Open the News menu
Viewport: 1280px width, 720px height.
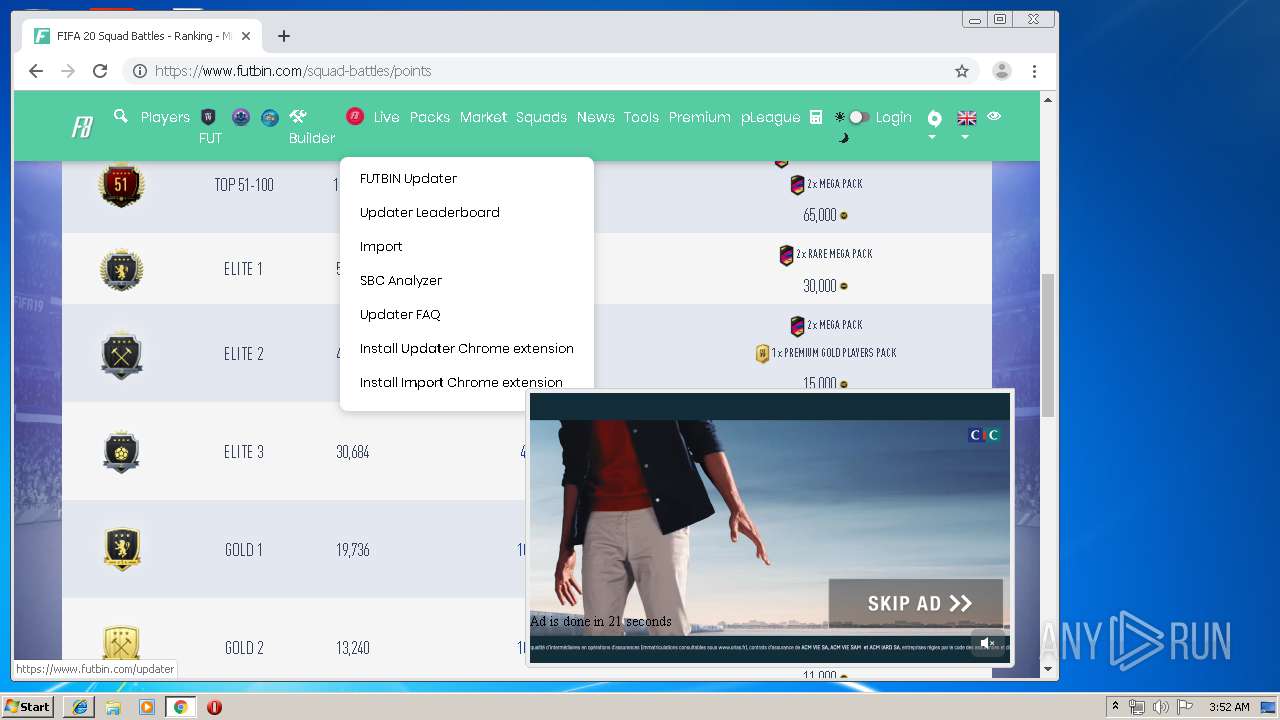595,117
